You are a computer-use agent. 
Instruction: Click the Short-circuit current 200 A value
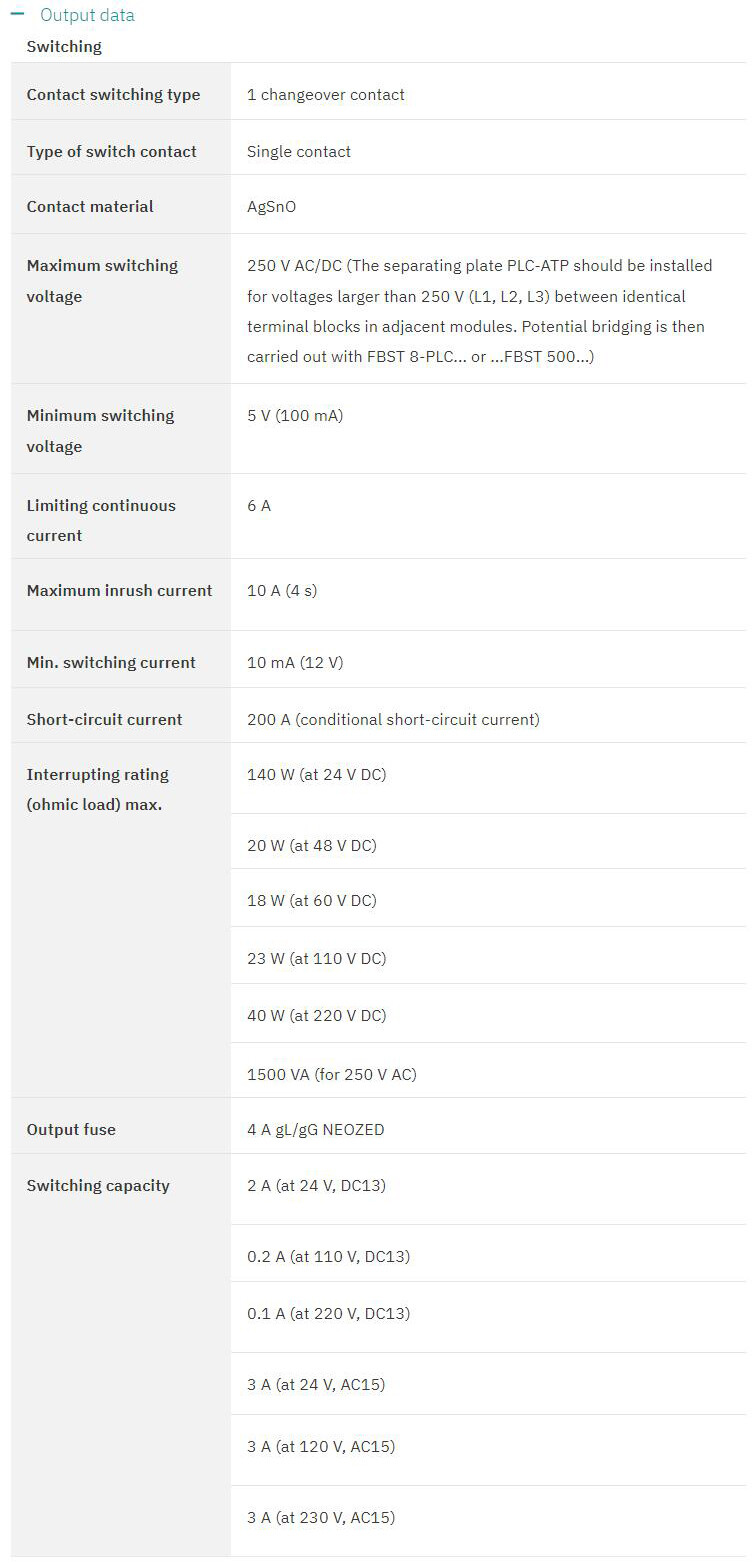pyautogui.click(x=393, y=720)
